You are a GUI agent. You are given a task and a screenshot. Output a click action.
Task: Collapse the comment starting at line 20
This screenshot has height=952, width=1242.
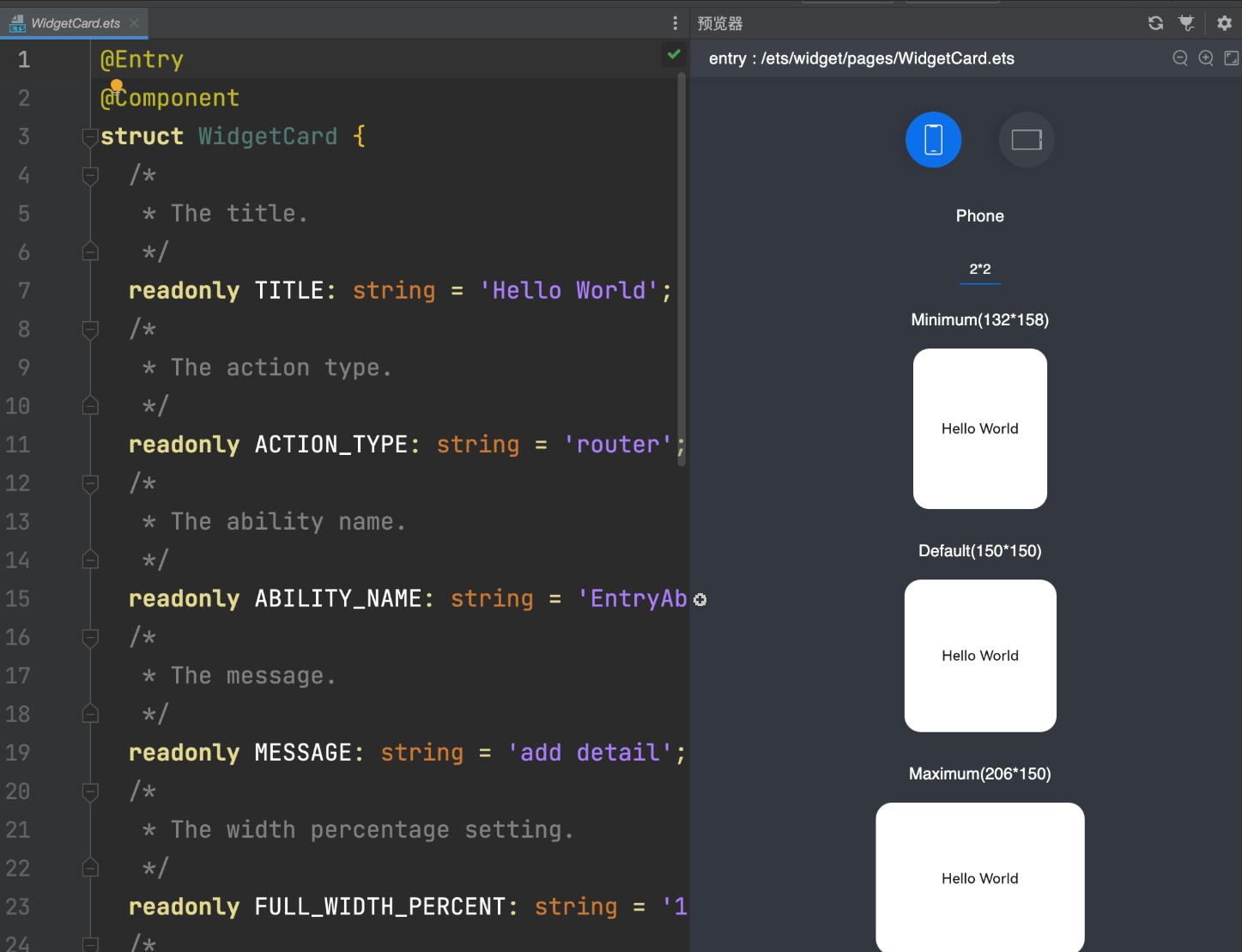[x=90, y=791]
